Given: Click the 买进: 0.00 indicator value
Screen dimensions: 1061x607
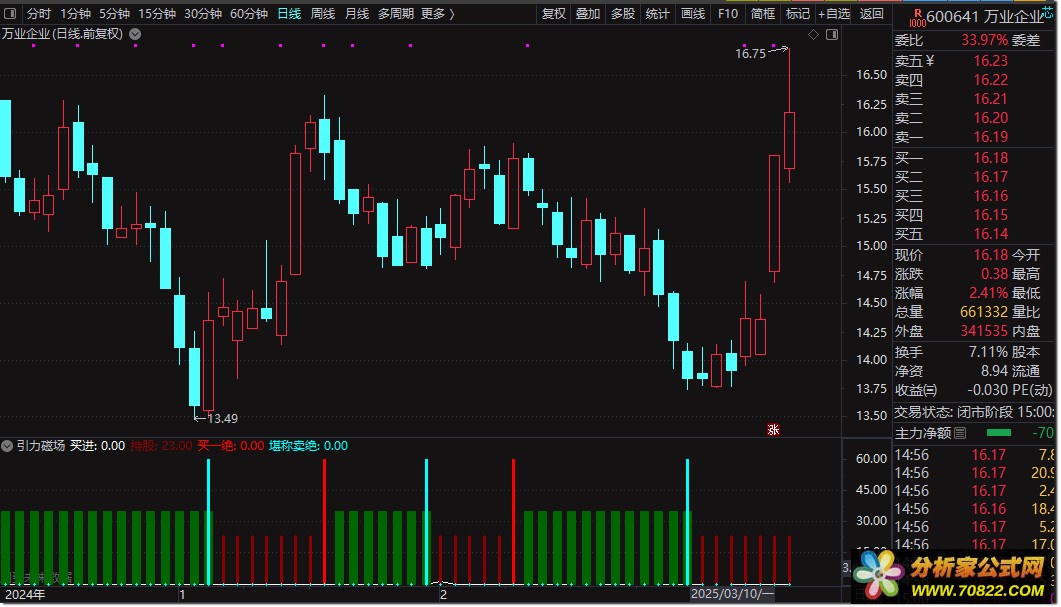Looking at the screenshot, I should [x=97, y=446].
